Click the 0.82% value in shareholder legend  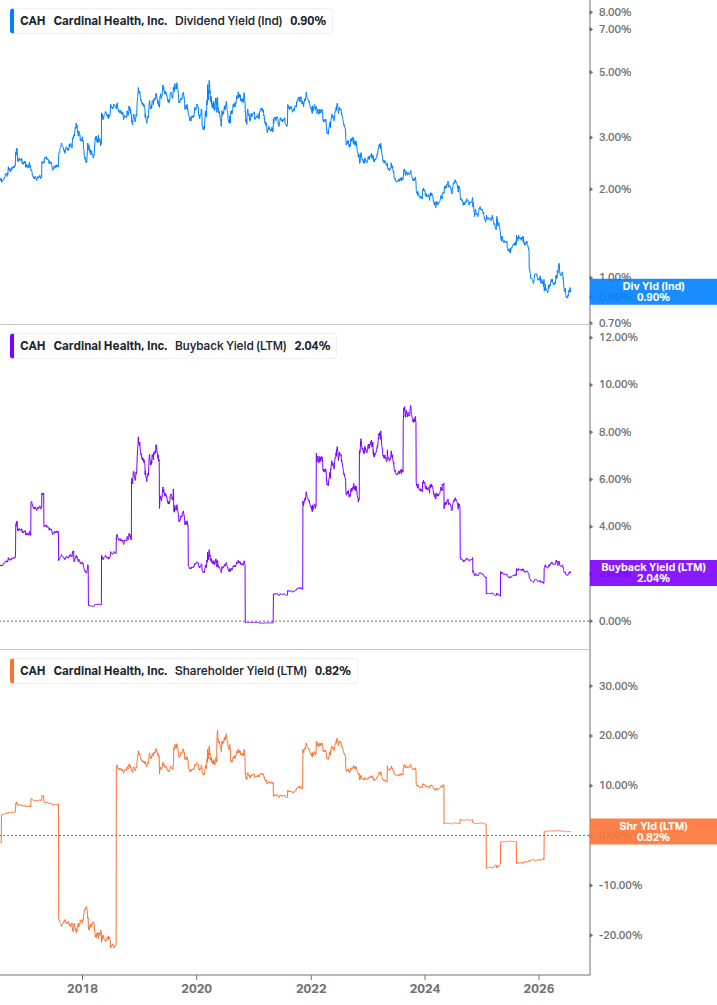tap(333, 671)
